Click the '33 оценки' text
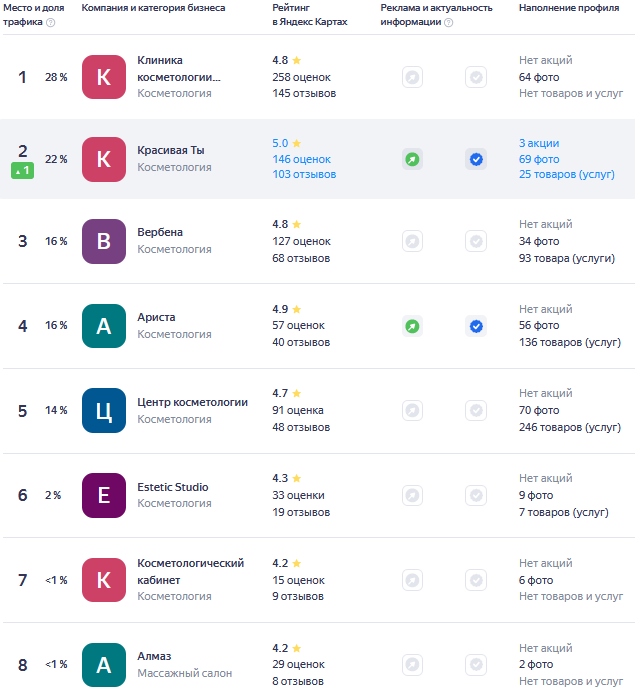Screen dimensions: 635x700 pyautogui.click(x=298, y=495)
